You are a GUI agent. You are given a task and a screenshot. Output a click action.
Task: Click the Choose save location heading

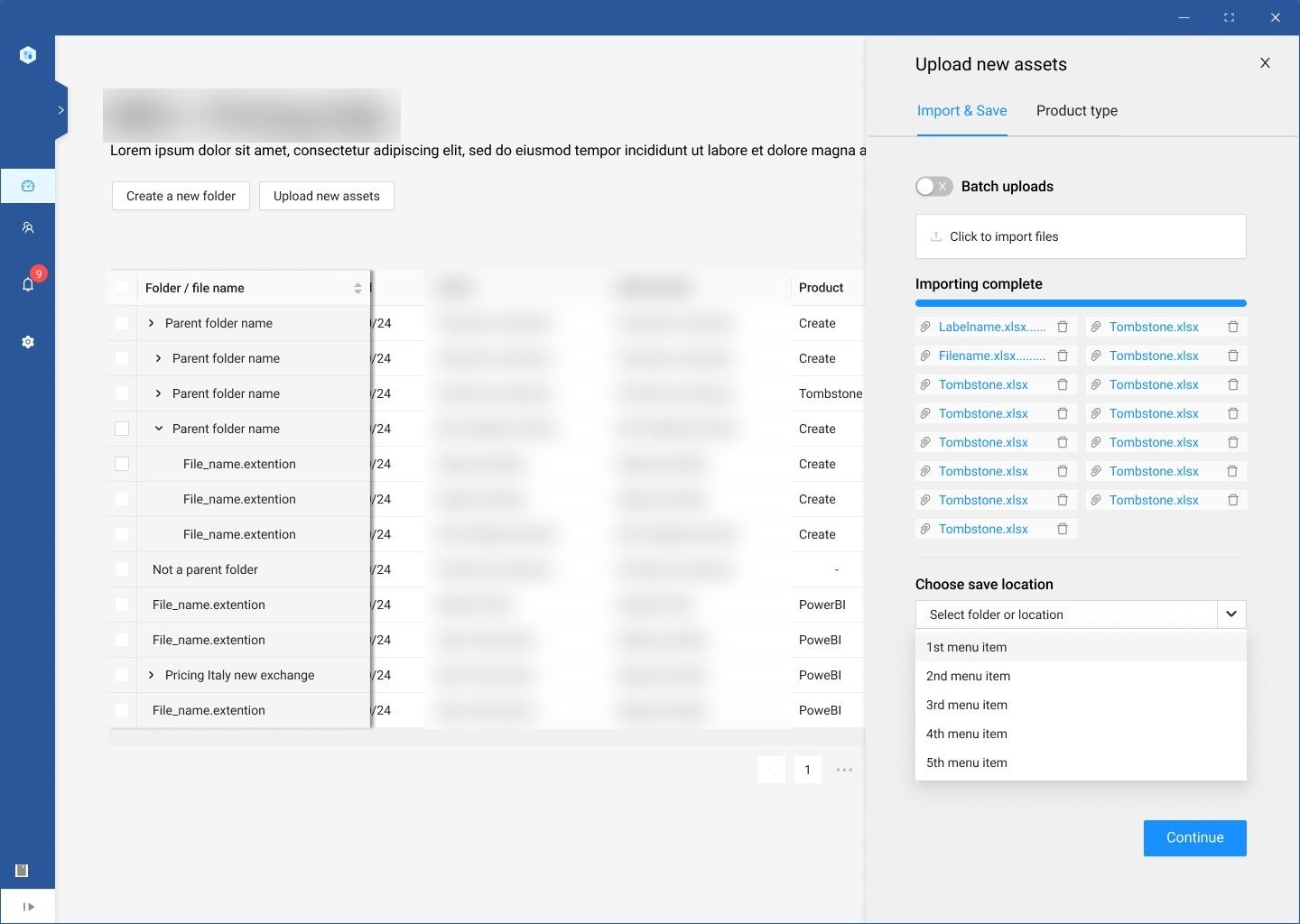[x=984, y=584]
